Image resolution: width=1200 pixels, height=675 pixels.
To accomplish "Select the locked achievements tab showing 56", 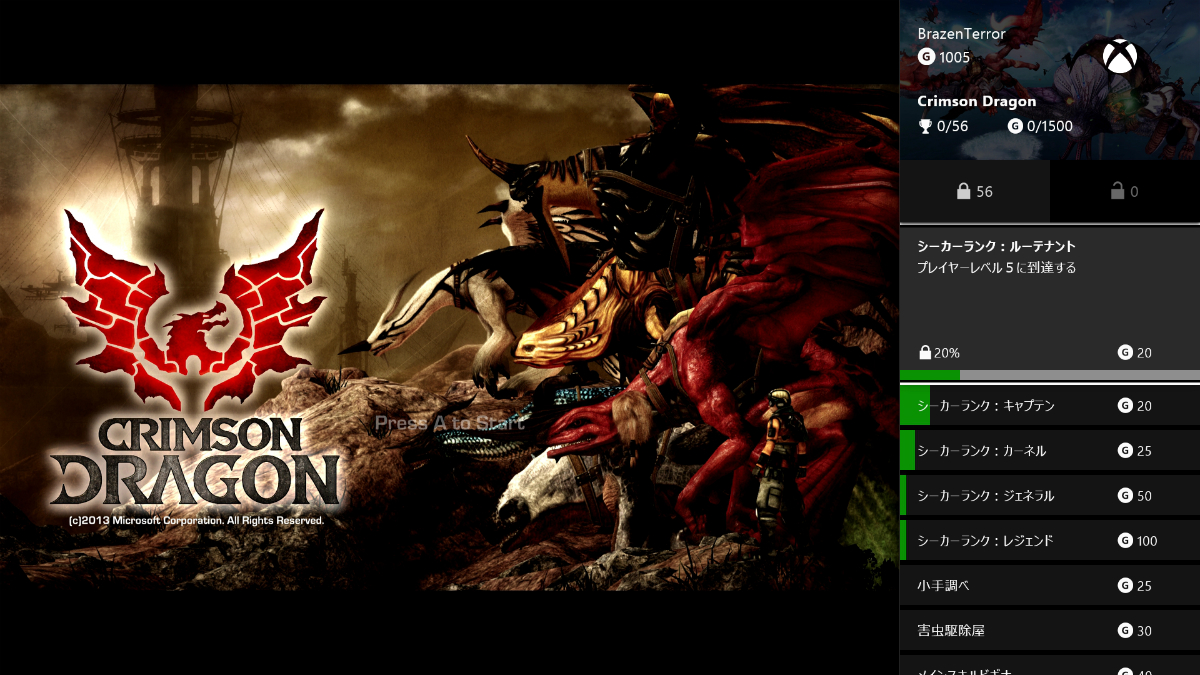I will click(975, 191).
